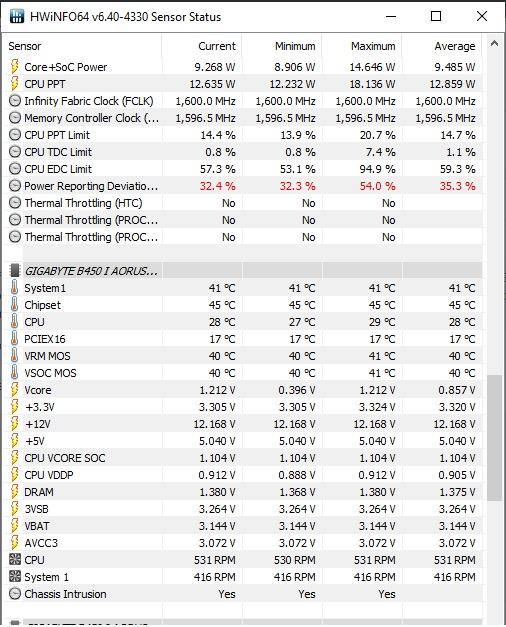Click the lightning icon next to Vcore
The width and height of the screenshot is (506, 627).
[x=14, y=390]
